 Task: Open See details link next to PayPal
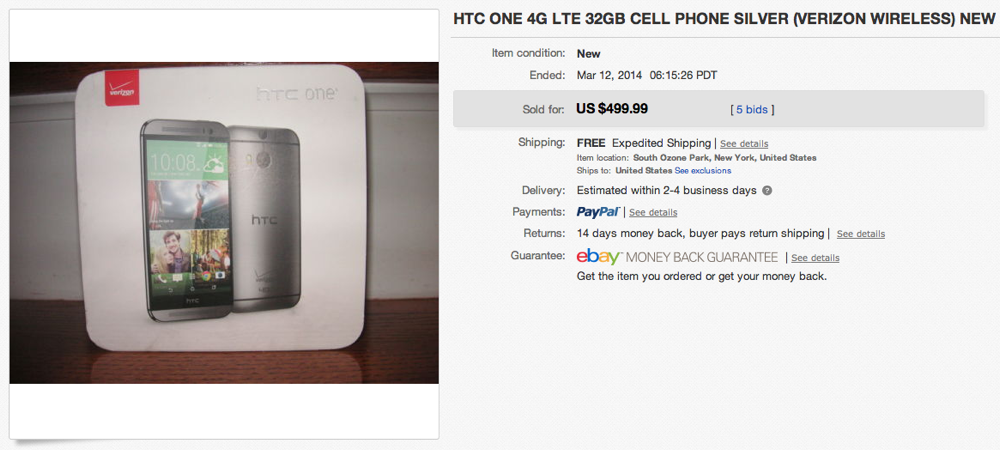653,213
